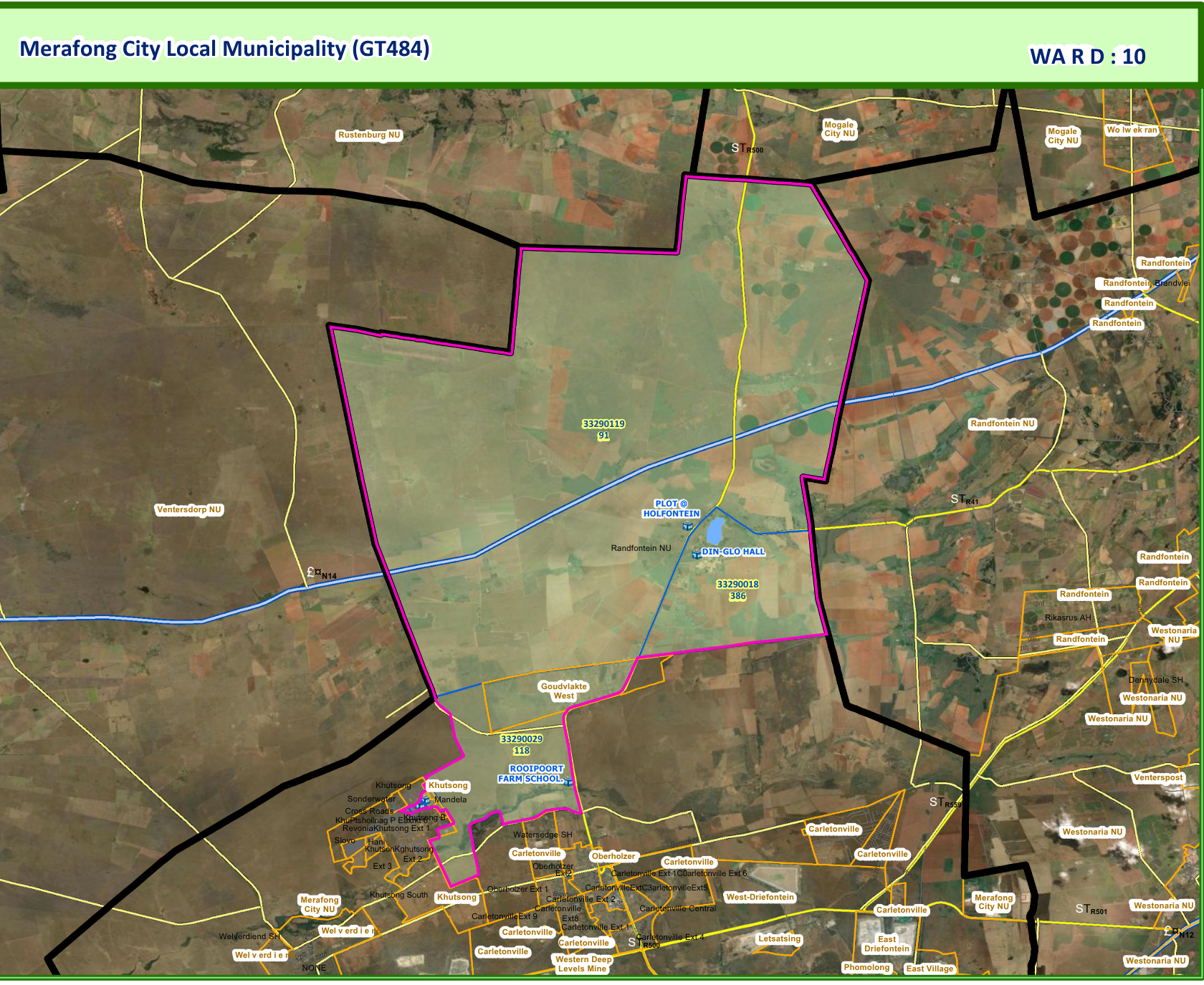Click the R41 road shield marker
Viewport: 1204px width, 985px height.
pos(964,499)
